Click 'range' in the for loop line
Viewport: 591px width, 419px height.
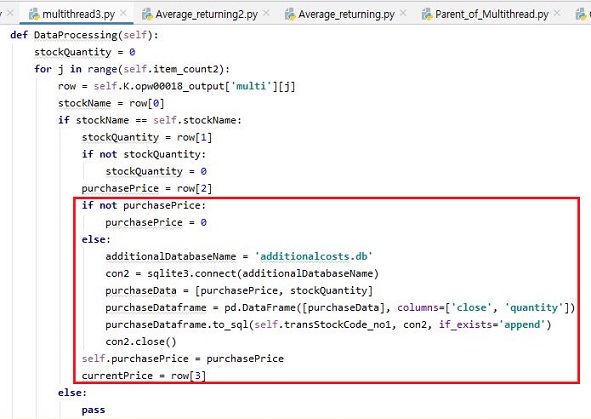point(102,69)
